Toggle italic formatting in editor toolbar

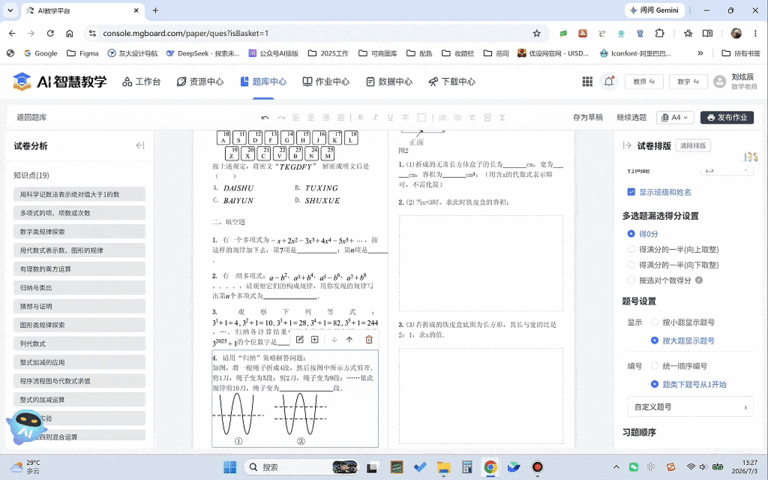coord(375,118)
